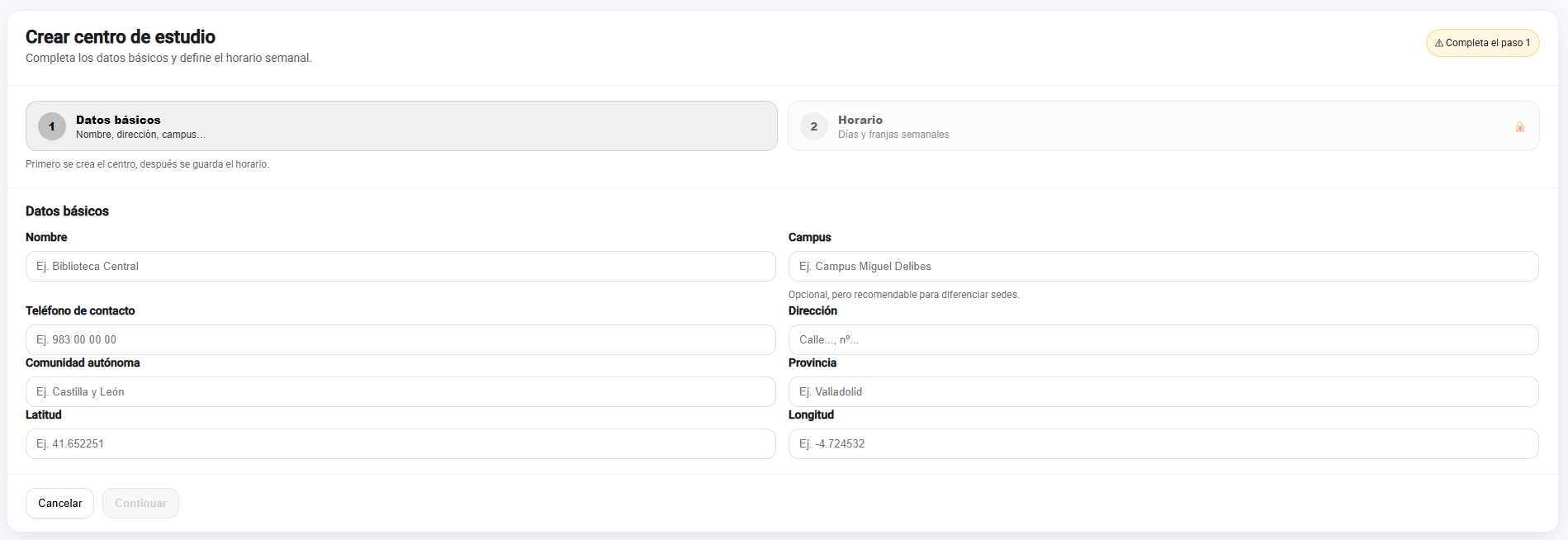Focus the Nombre input field

tap(400, 267)
